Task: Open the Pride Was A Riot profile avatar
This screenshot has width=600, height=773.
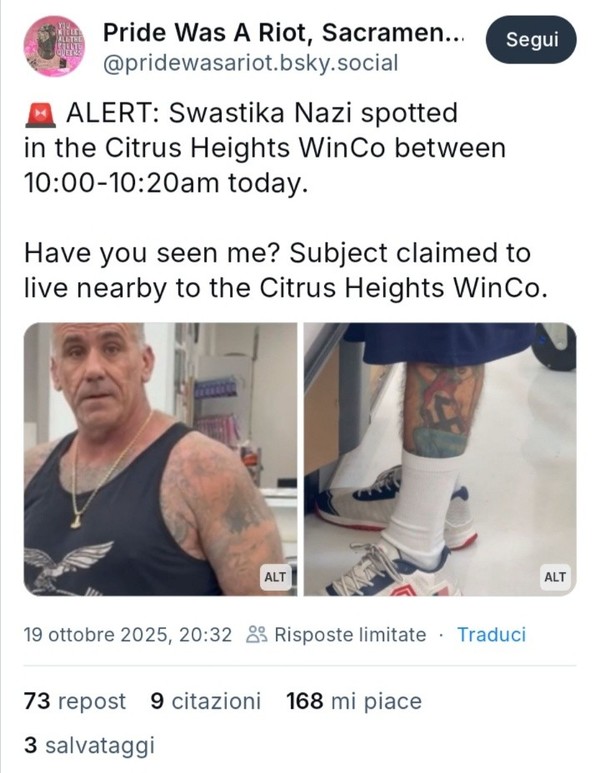Action: tap(54, 46)
